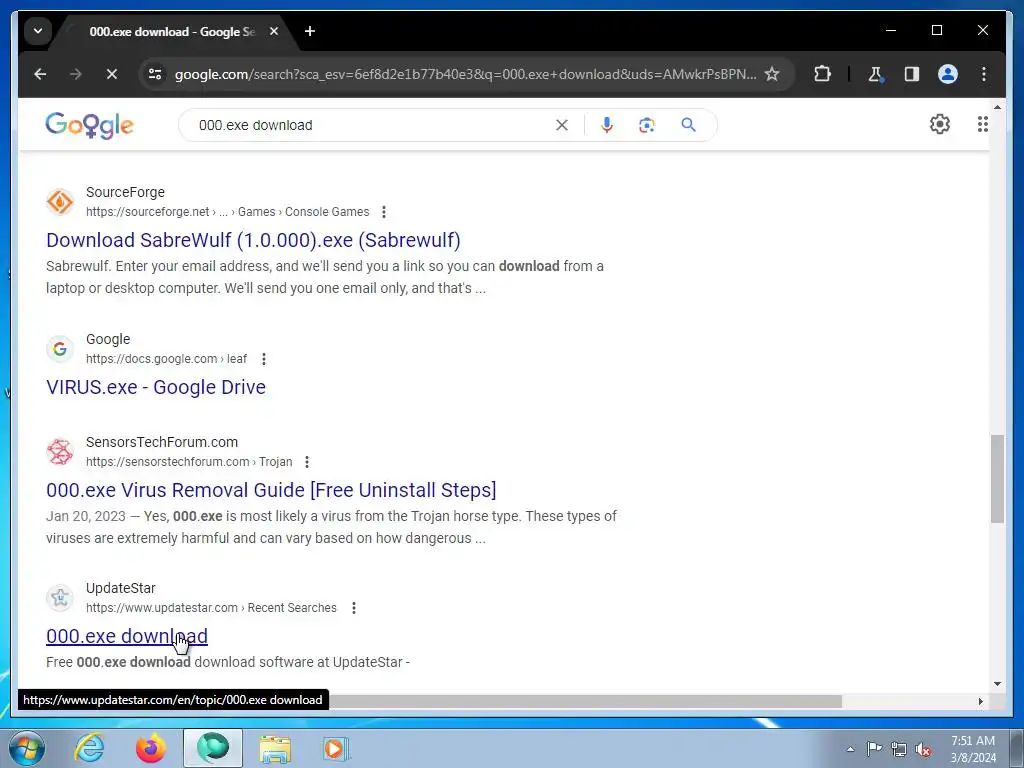Click the sourceforge.net breadcrumb URL
Image resolution: width=1024 pixels, height=768 pixels.
tap(228, 212)
